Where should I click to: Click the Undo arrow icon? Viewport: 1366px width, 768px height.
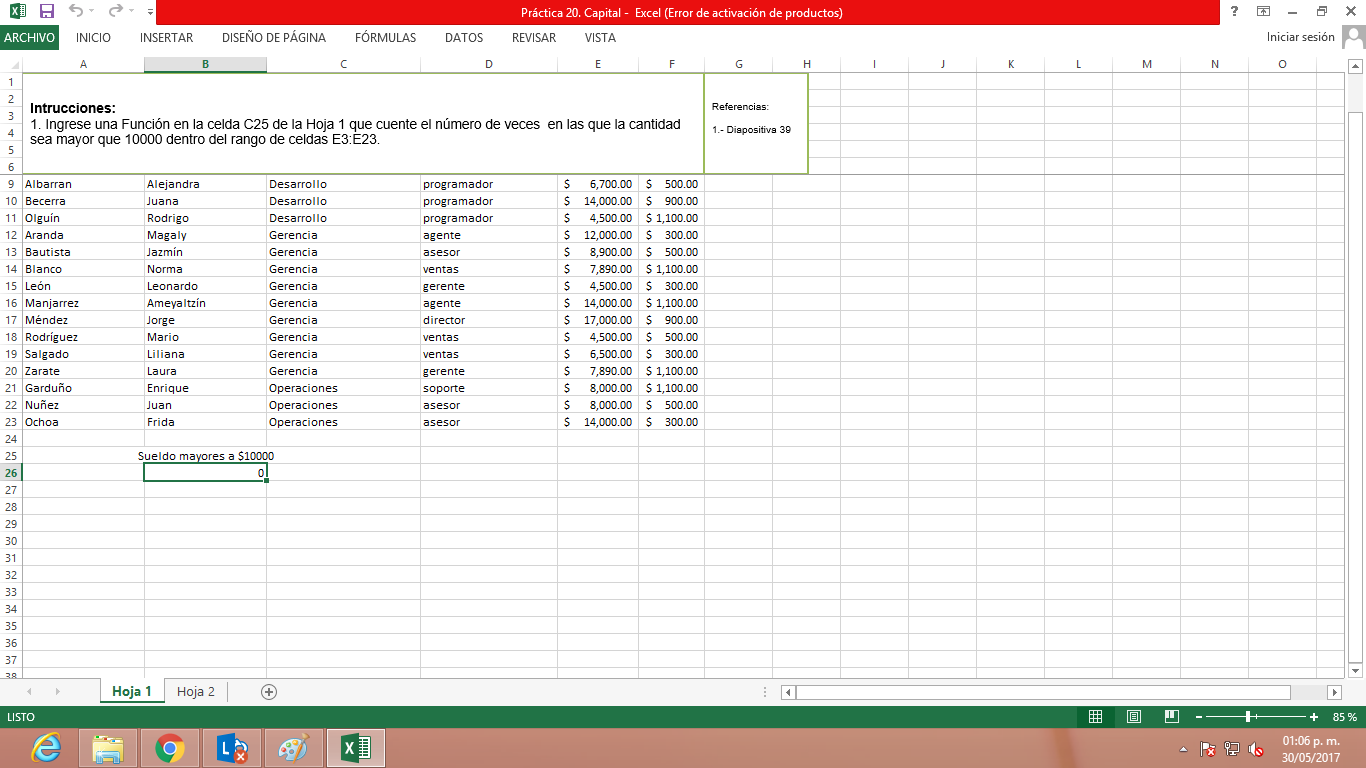coord(75,12)
